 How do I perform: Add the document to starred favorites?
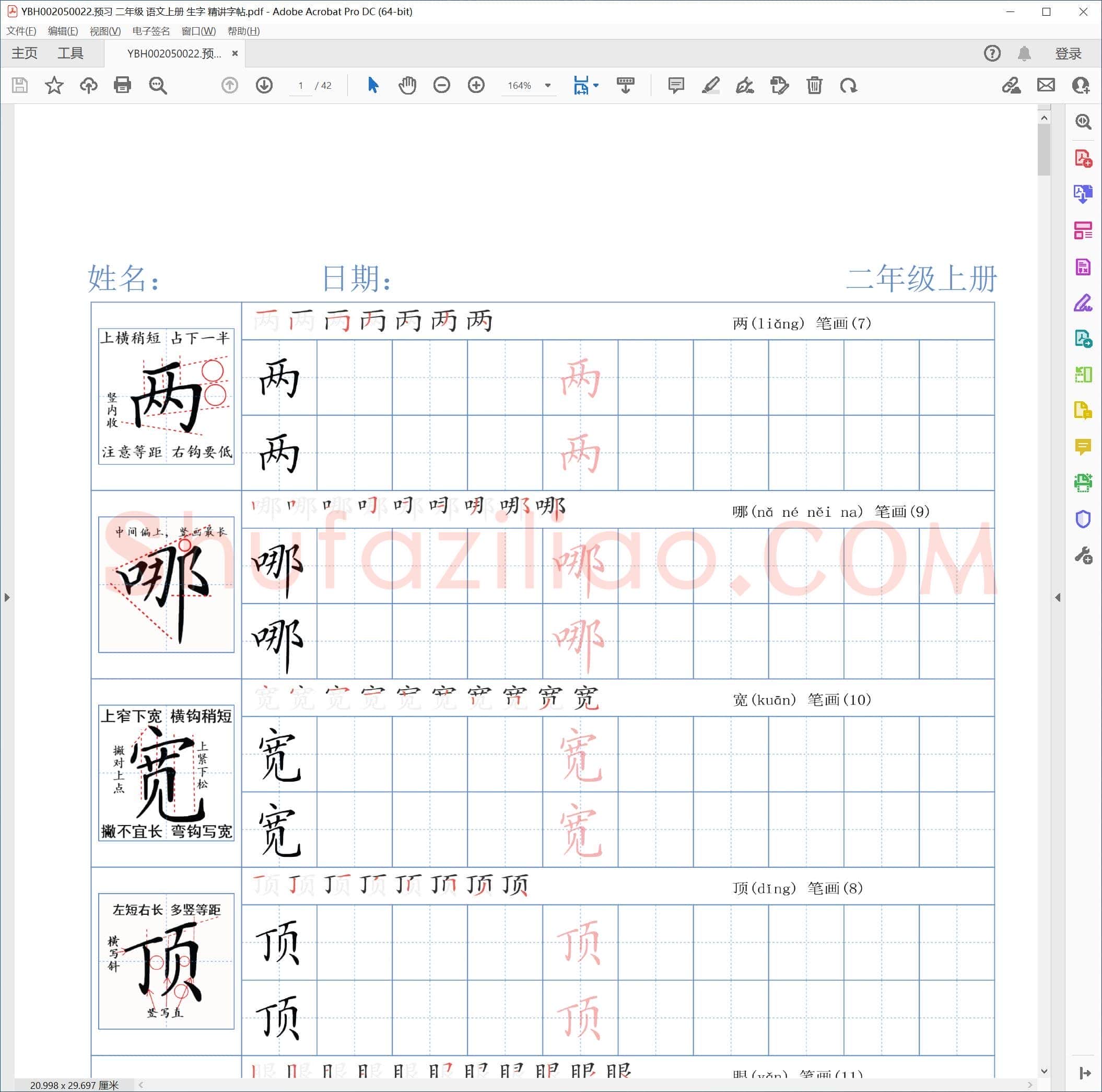click(x=54, y=86)
